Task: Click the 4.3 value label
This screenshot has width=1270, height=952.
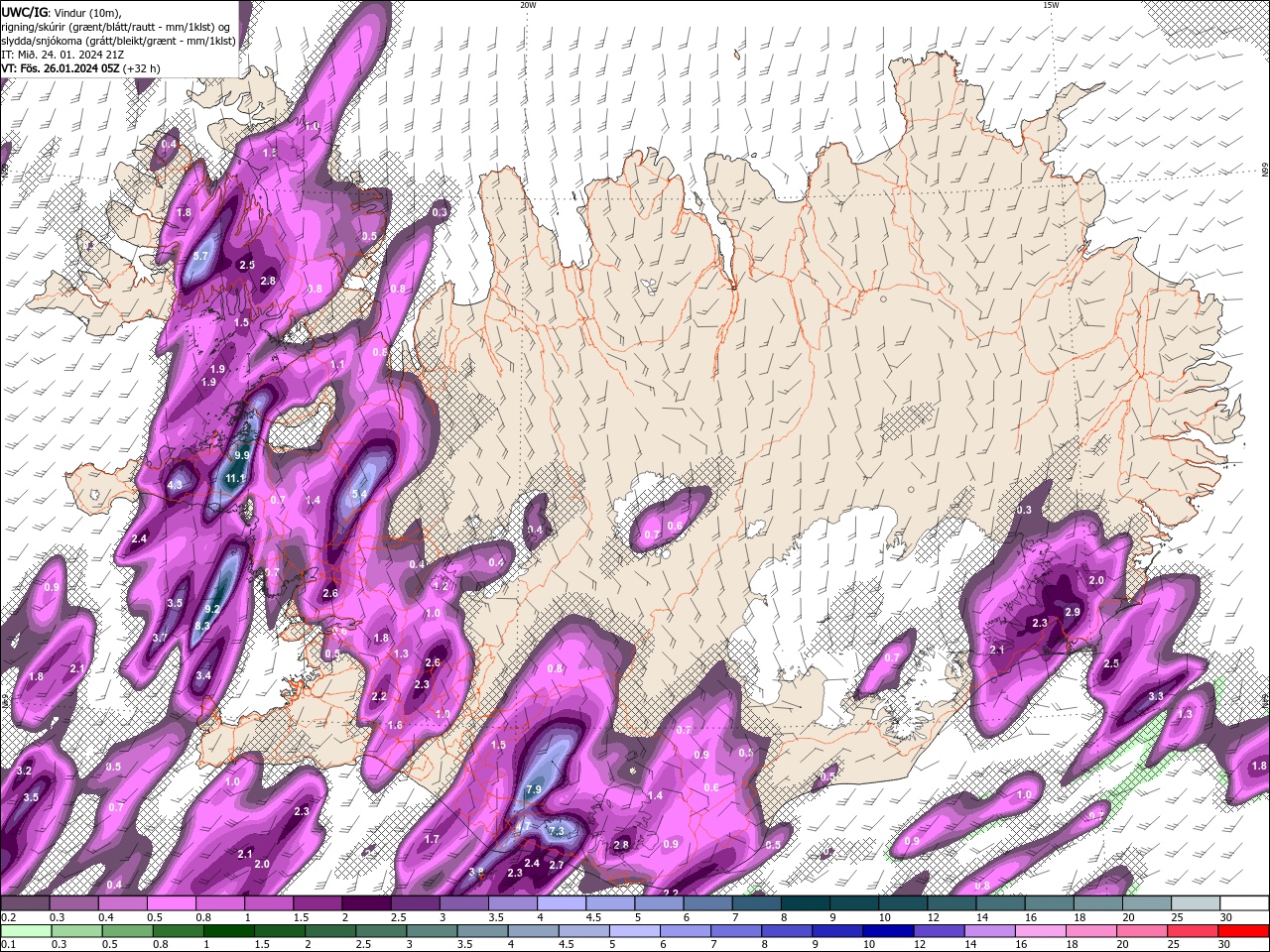Action: tap(175, 485)
